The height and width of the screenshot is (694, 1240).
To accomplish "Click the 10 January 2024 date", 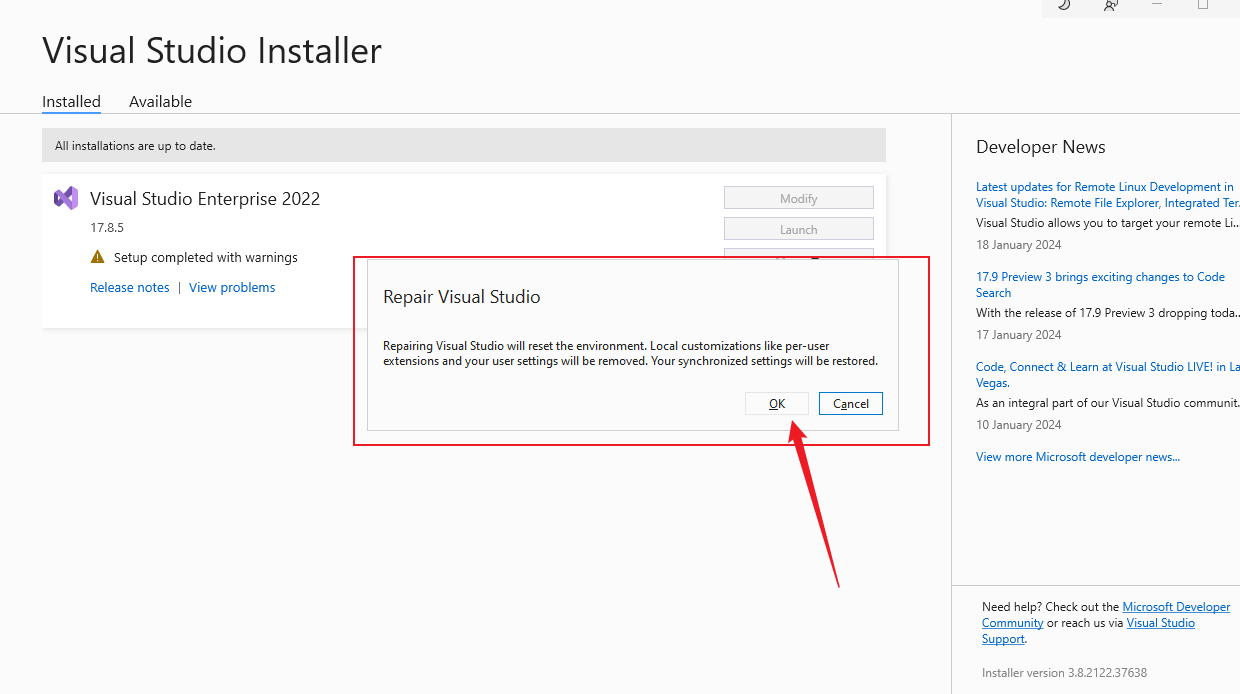I will [1019, 425].
